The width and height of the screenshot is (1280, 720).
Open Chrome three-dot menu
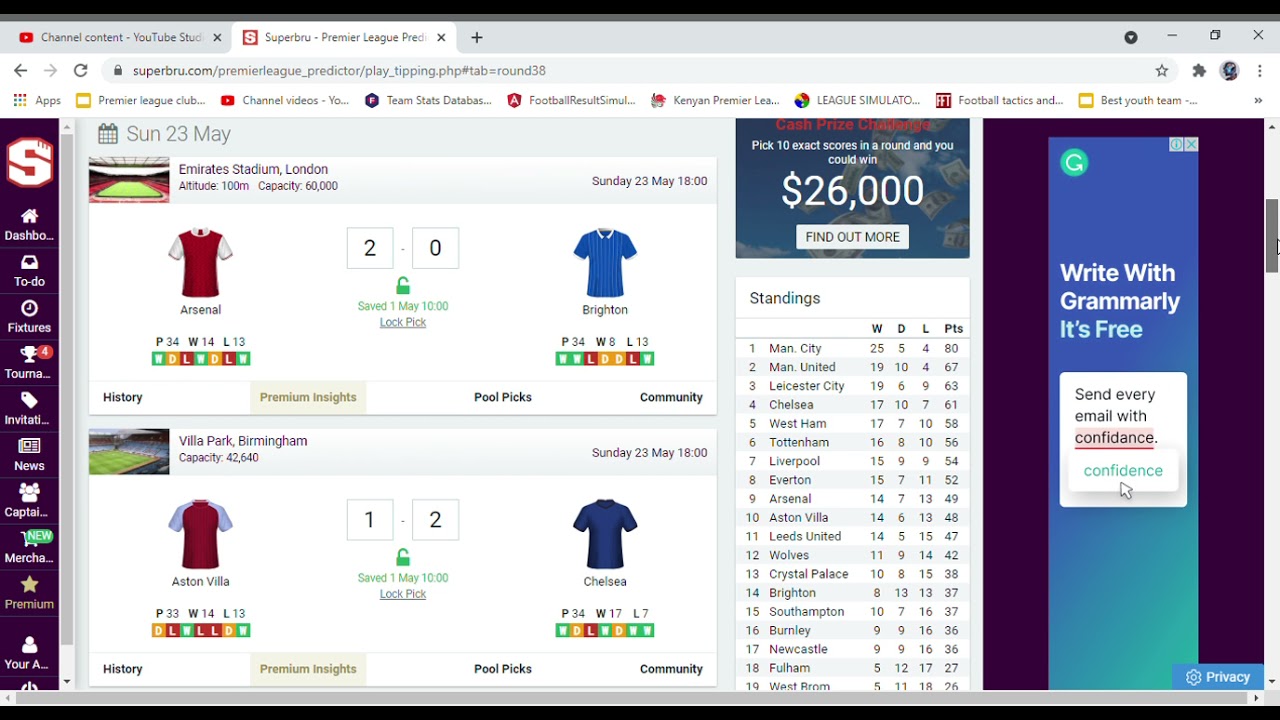coord(1260,71)
